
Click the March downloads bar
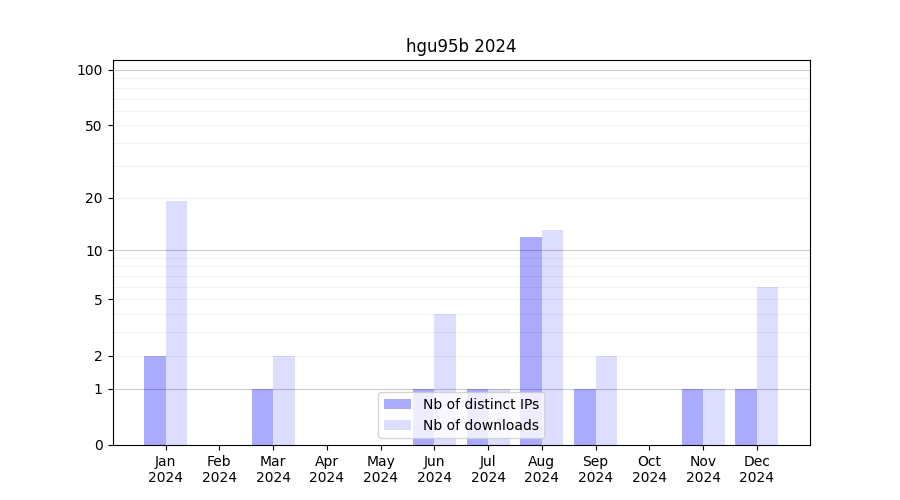click(284, 400)
